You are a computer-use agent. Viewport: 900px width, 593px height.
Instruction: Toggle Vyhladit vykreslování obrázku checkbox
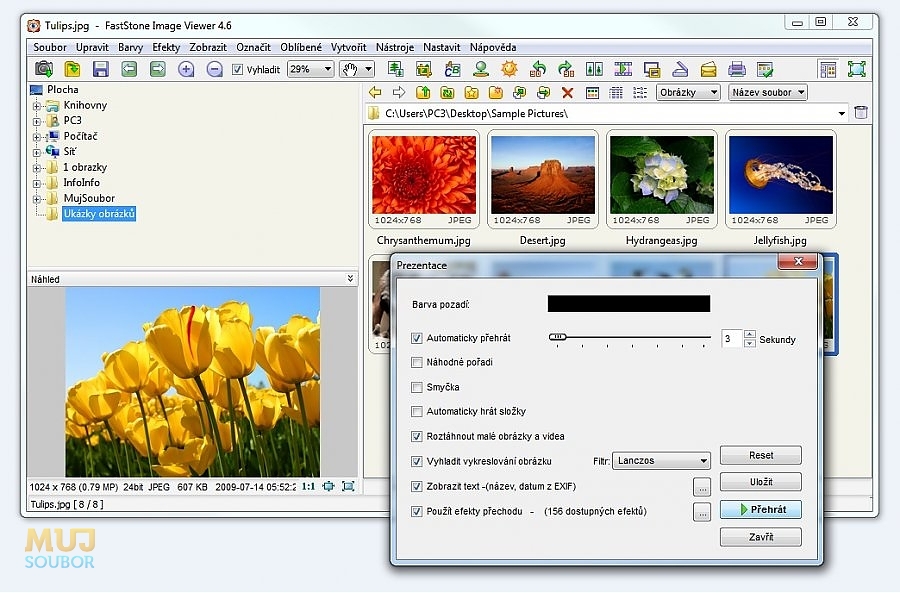pos(417,461)
